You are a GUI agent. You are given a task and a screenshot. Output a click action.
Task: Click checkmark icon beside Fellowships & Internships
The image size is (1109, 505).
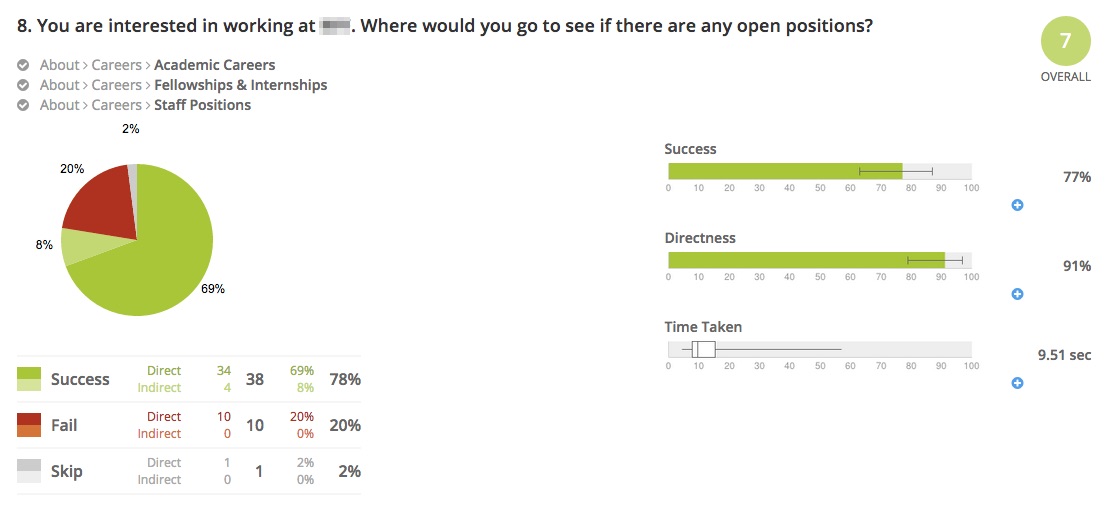coord(23,85)
